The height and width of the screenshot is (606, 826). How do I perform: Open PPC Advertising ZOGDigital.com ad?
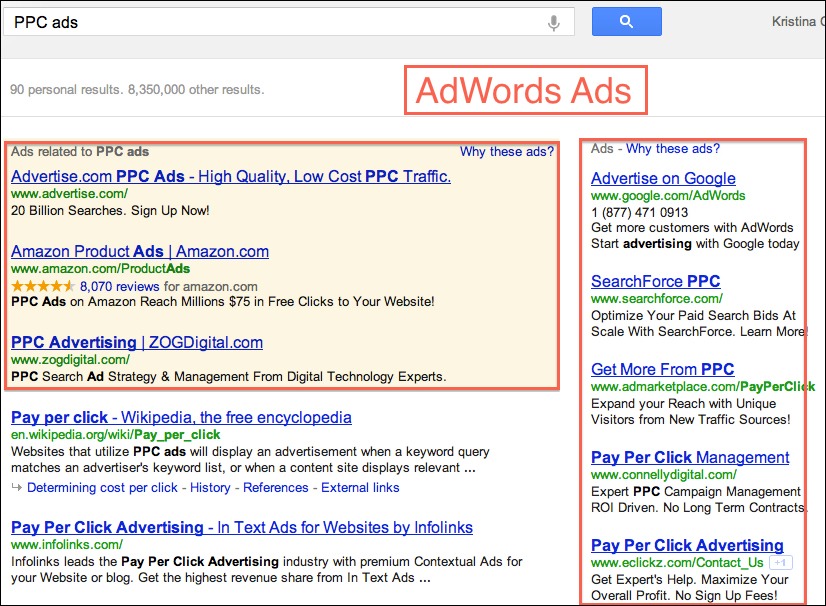136,343
